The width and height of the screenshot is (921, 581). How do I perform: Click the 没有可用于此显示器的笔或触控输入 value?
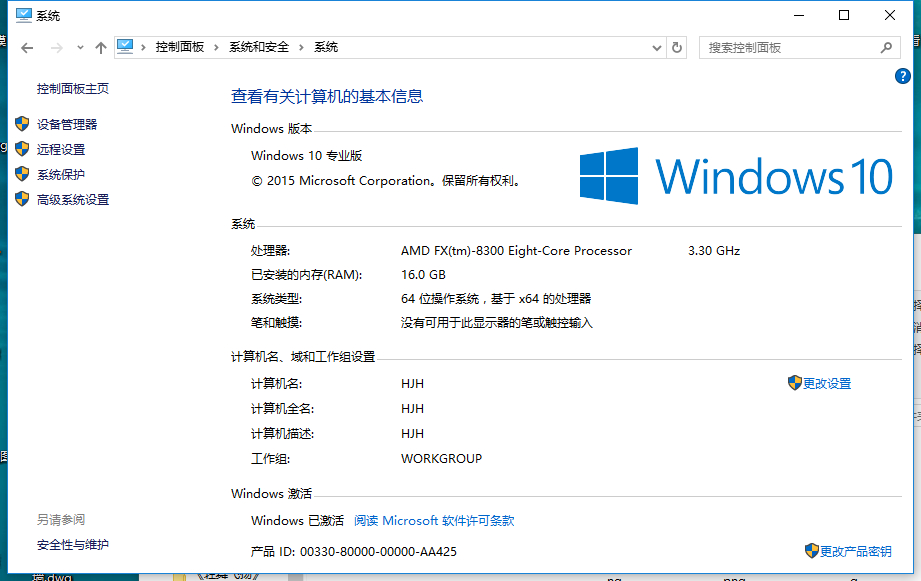(497, 323)
